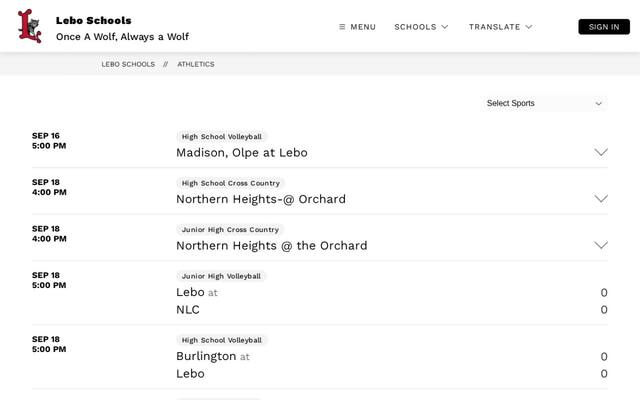Click the Lebo Schools site title

tap(93, 20)
